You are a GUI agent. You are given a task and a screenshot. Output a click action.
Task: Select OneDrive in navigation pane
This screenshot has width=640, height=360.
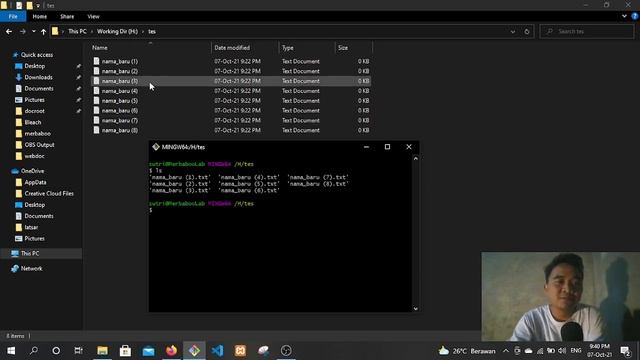(x=32, y=171)
